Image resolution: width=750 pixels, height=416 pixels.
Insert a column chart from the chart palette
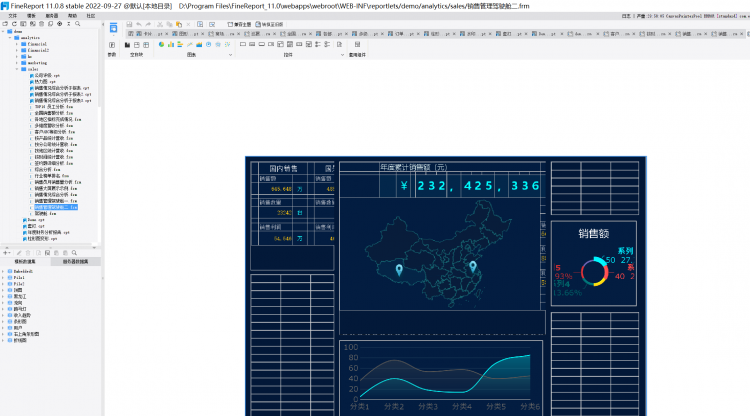[x=171, y=44]
